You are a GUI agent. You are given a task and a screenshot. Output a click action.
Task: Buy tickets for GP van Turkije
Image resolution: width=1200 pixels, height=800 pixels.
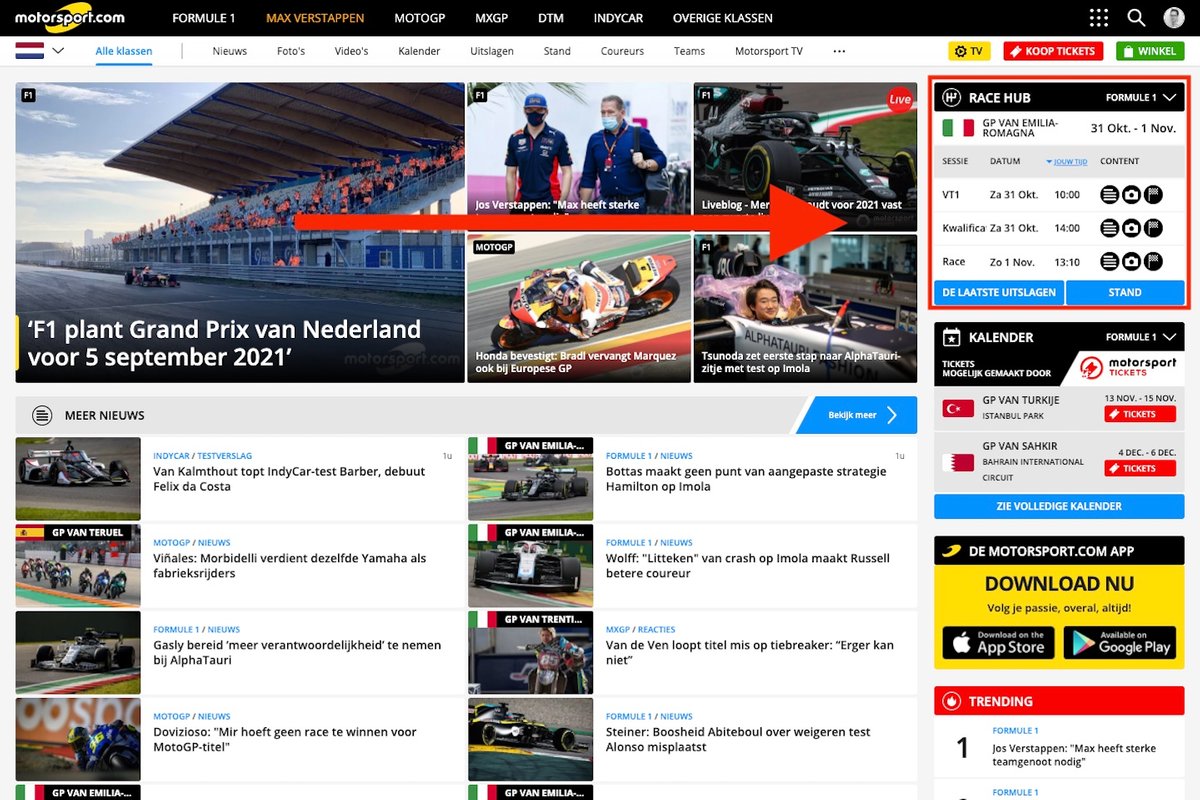coord(1139,414)
